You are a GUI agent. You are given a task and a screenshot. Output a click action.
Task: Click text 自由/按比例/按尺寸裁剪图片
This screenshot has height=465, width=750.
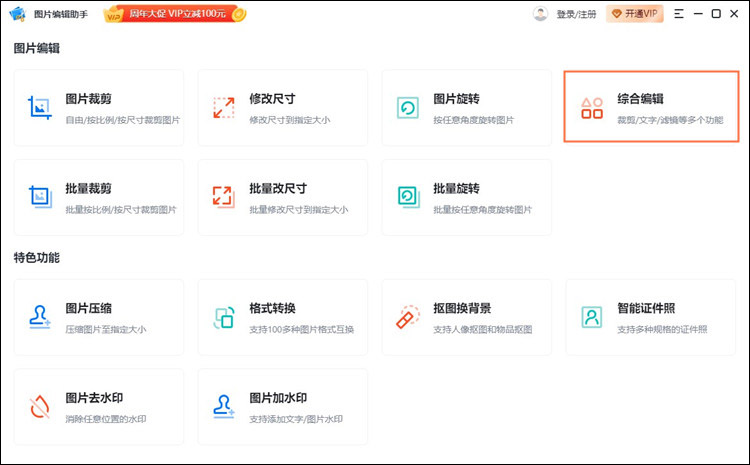tap(122, 120)
